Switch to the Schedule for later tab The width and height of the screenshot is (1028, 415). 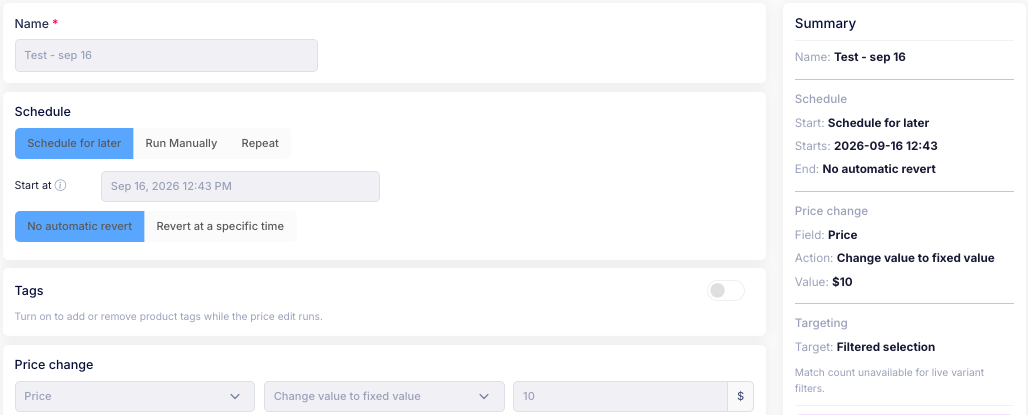click(x=74, y=143)
